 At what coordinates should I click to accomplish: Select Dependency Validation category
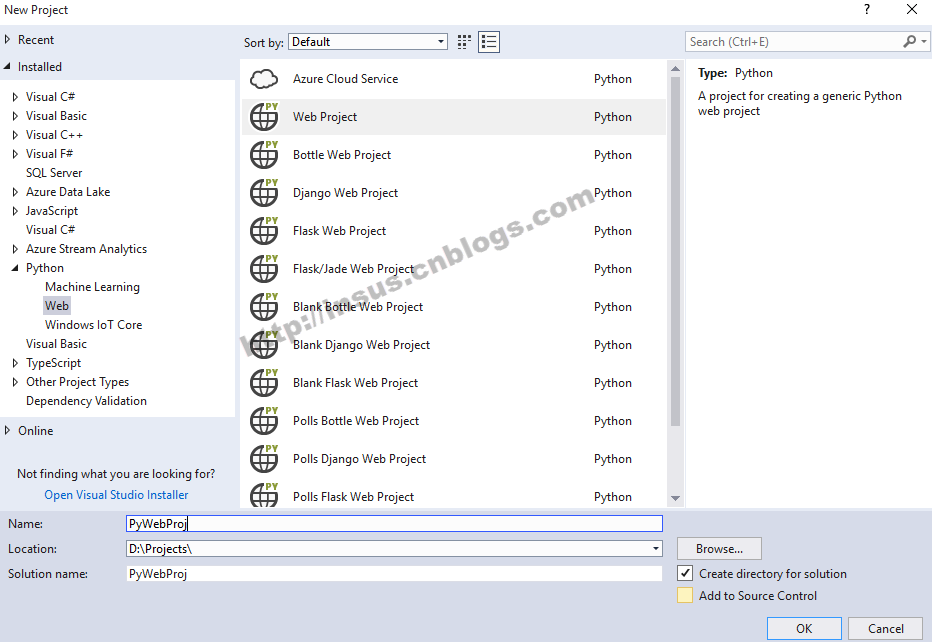click(86, 401)
